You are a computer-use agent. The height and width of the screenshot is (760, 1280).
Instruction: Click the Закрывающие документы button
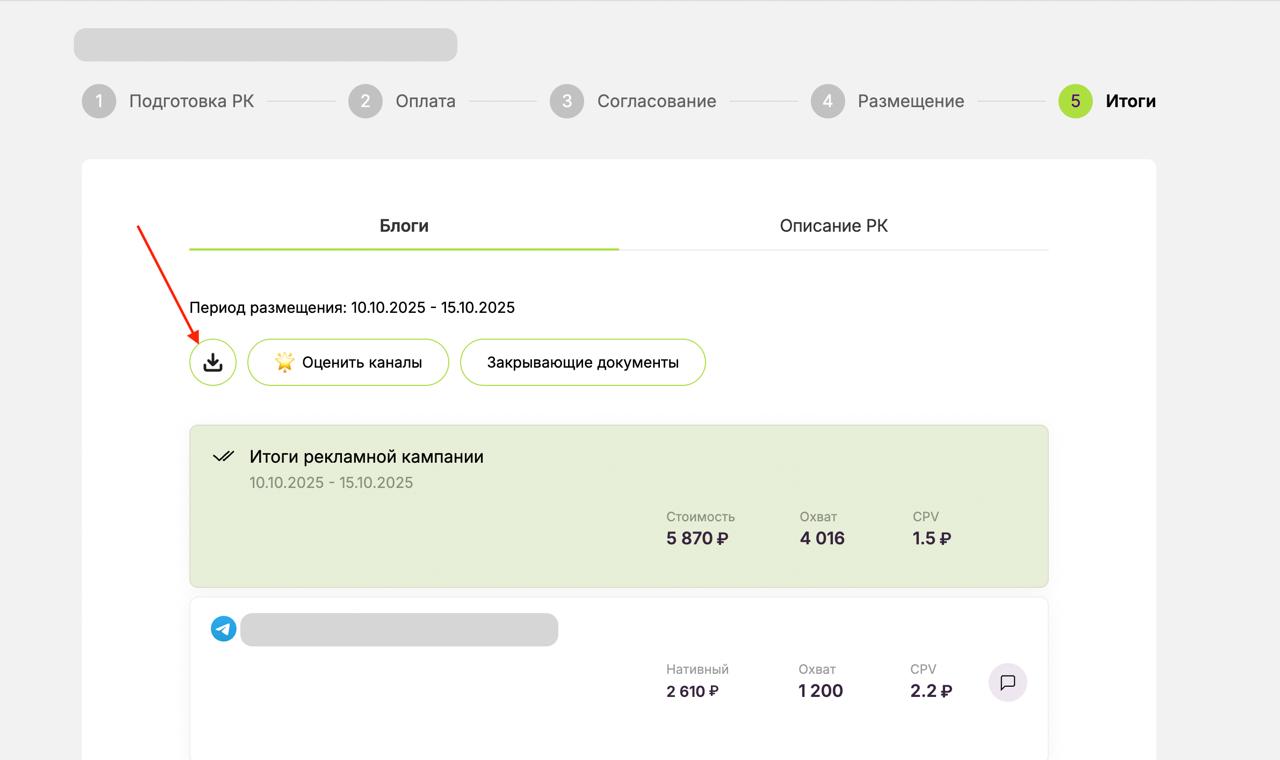tap(583, 362)
